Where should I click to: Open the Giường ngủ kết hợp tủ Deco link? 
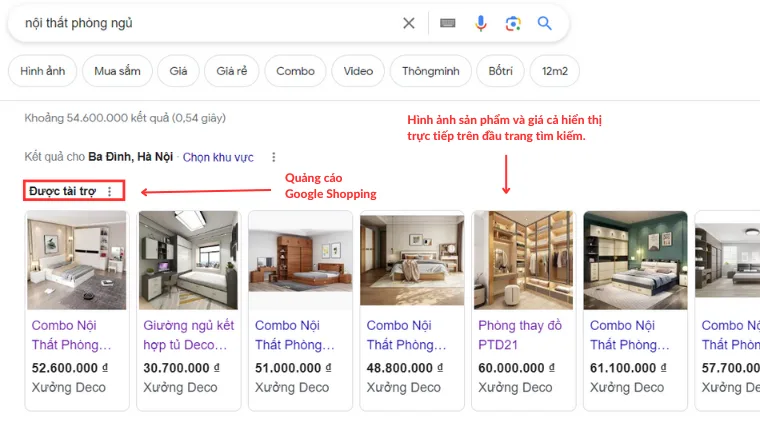(189, 335)
